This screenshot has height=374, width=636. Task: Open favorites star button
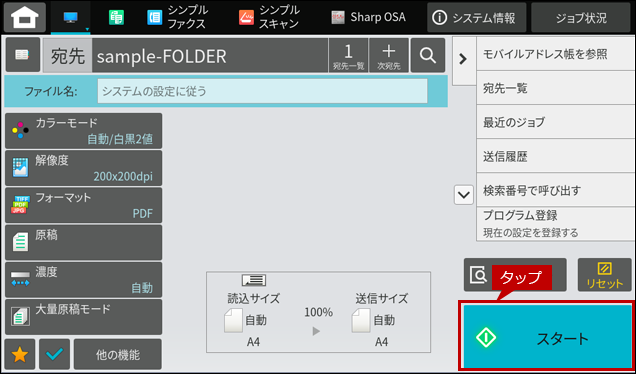pos(20,354)
